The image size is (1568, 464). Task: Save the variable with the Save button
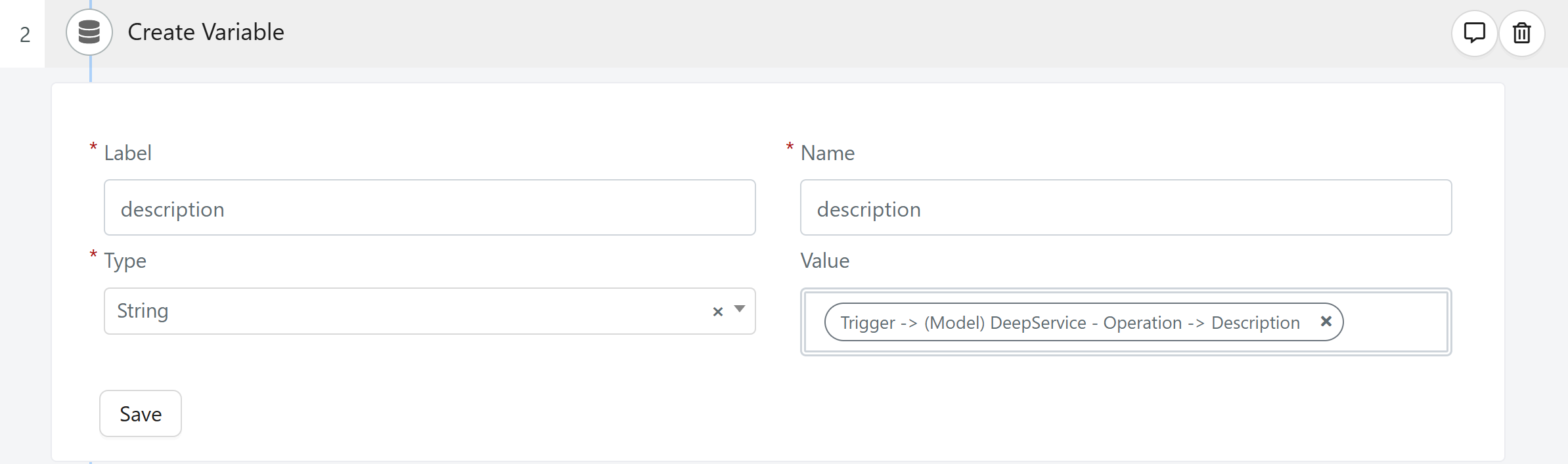tap(141, 413)
